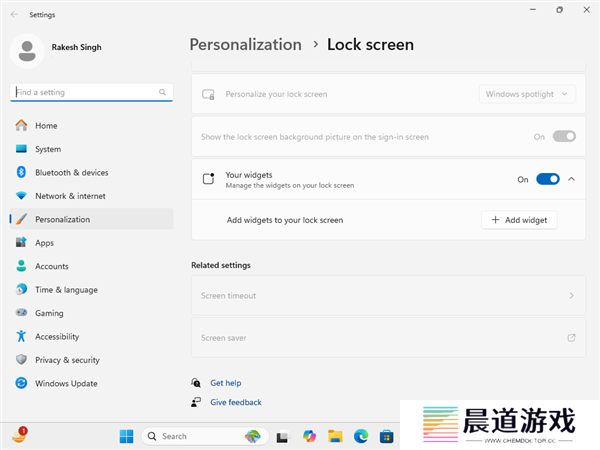The height and width of the screenshot is (450, 600).
Task: Click the Accessibility figure icon
Action: 21,336
